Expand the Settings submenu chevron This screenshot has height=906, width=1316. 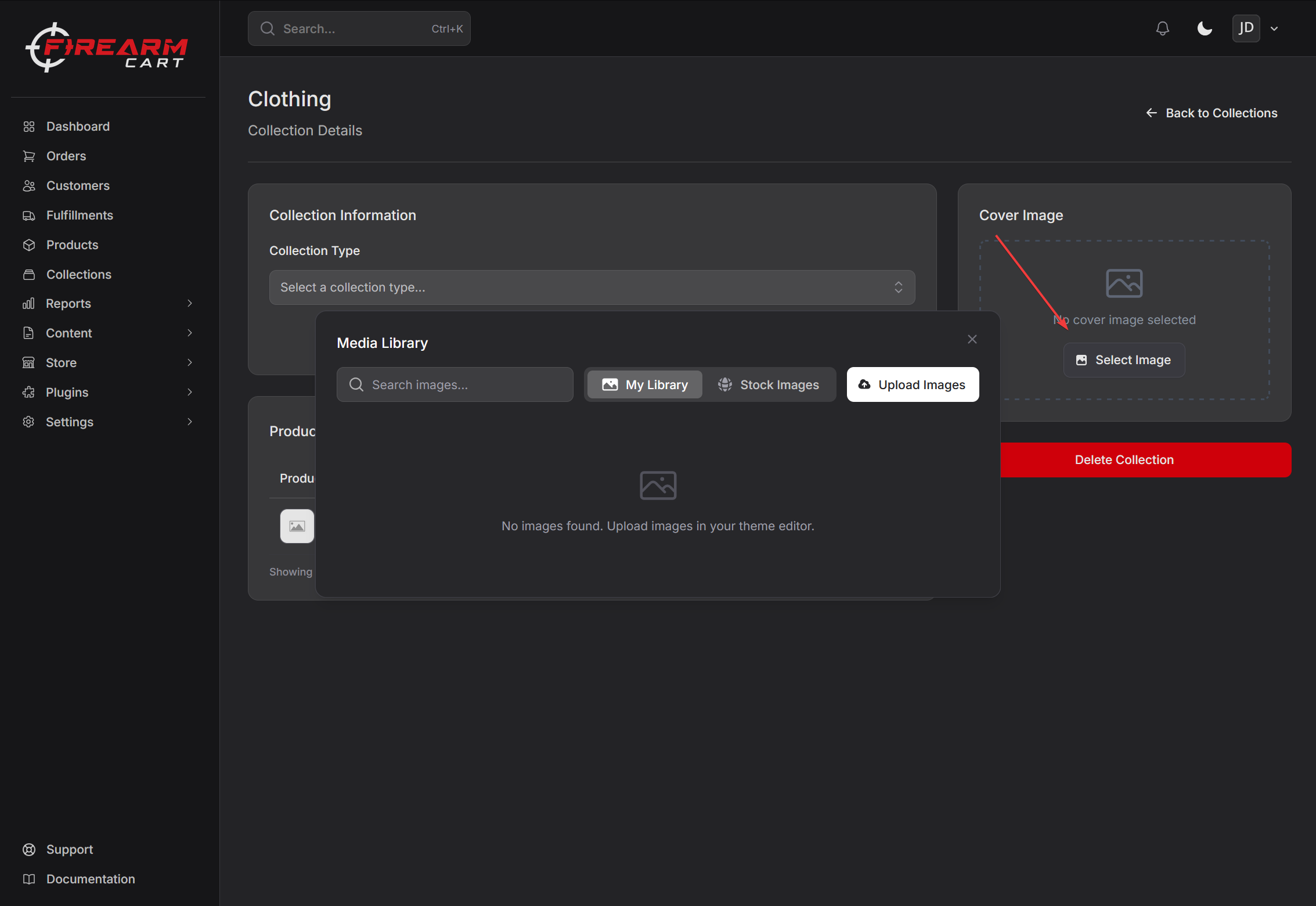pos(190,422)
